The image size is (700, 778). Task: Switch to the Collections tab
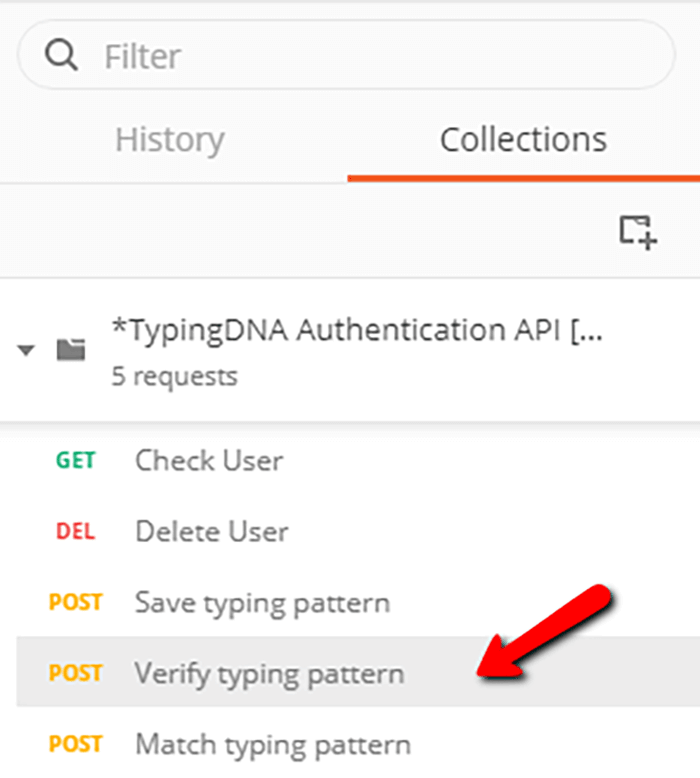tap(523, 139)
